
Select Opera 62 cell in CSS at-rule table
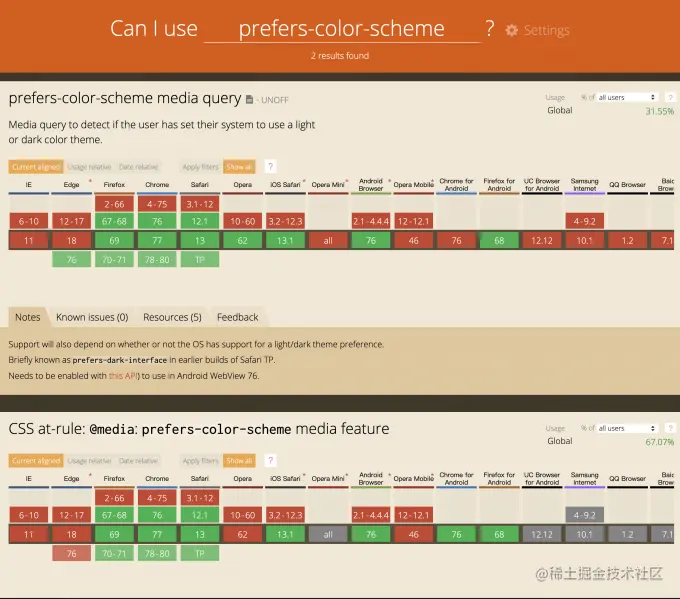(242, 534)
